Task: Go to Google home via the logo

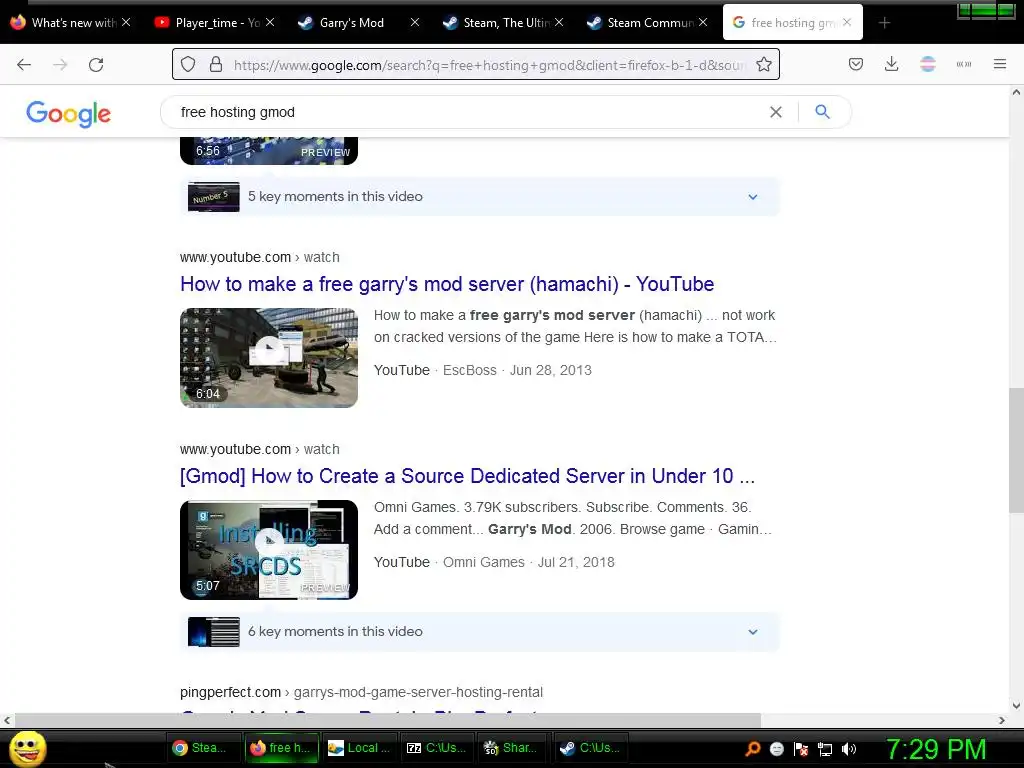Action: [69, 114]
